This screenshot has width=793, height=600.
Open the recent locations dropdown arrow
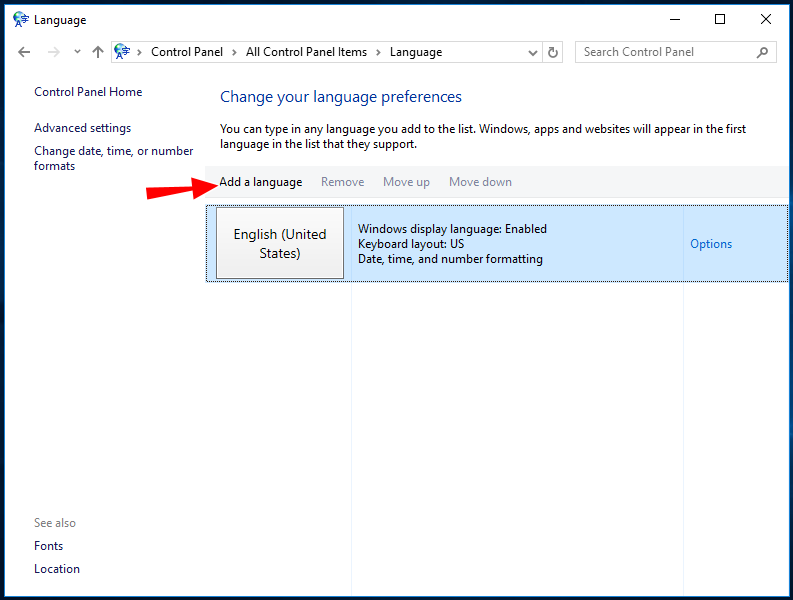77,51
